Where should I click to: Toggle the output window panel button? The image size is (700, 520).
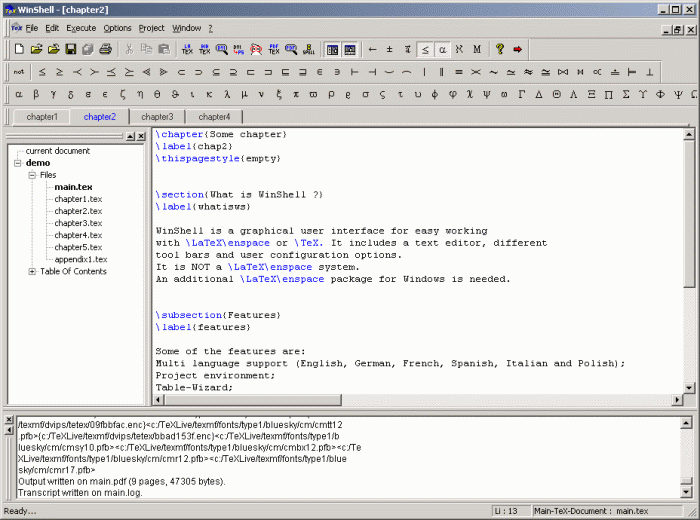pyautogui.click(x=350, y=50)
